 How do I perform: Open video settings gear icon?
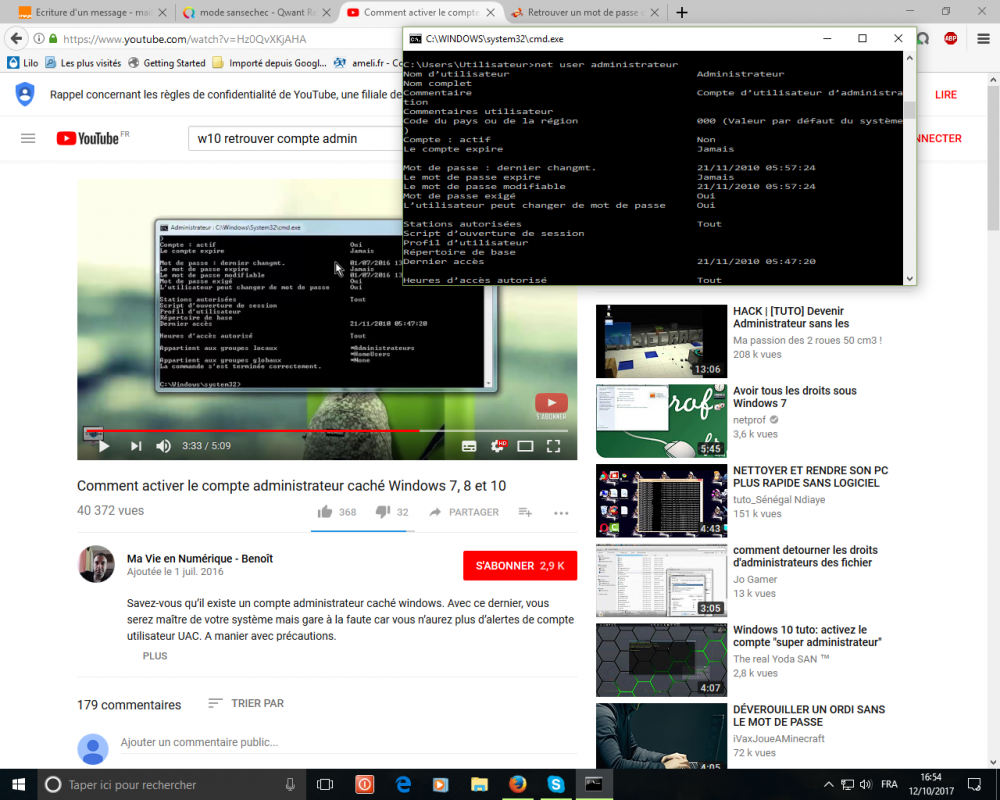pos(497,446)
